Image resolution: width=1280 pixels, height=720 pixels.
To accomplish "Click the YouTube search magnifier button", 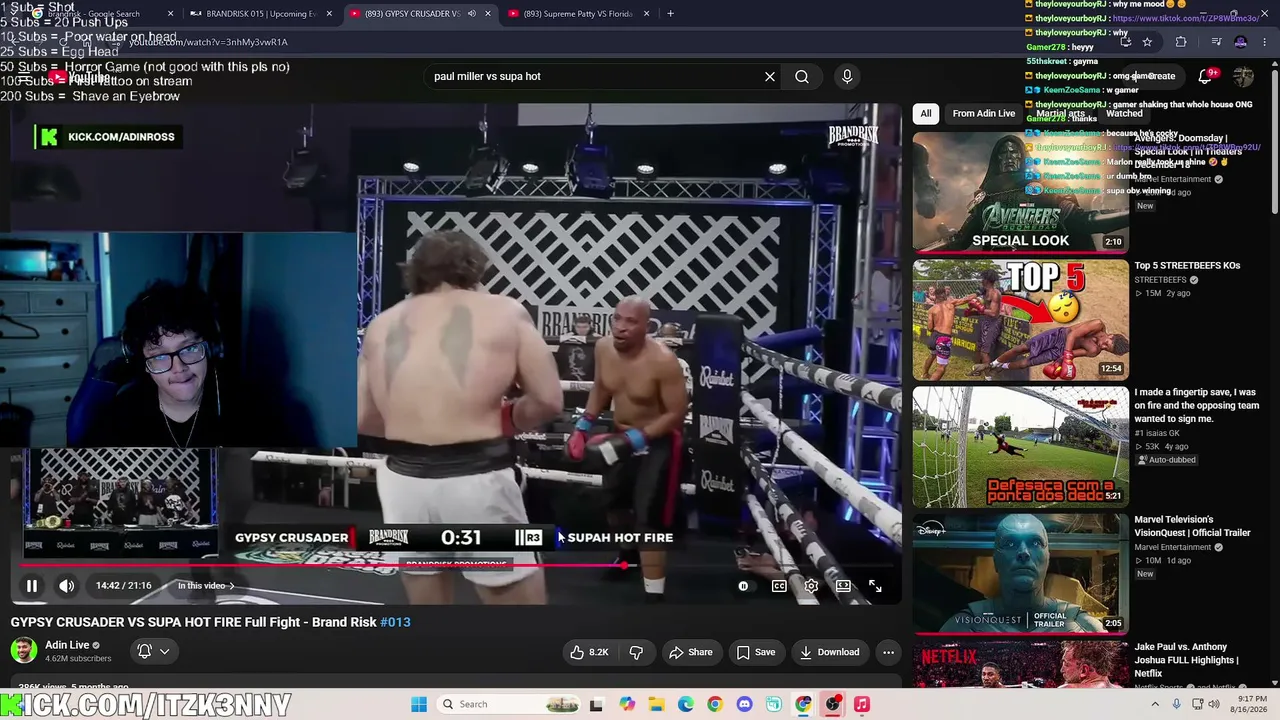I will coord(802,76).
